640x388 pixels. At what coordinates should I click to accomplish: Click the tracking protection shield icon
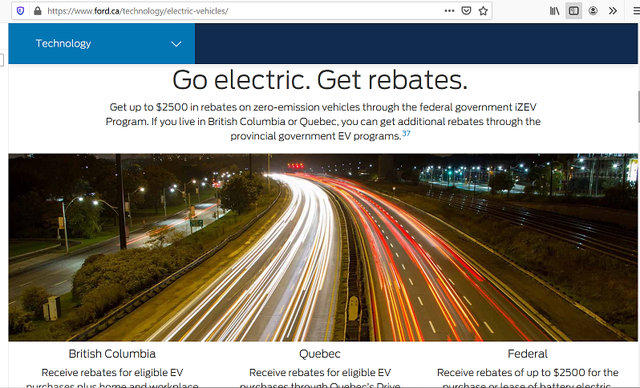pos(20,11)
